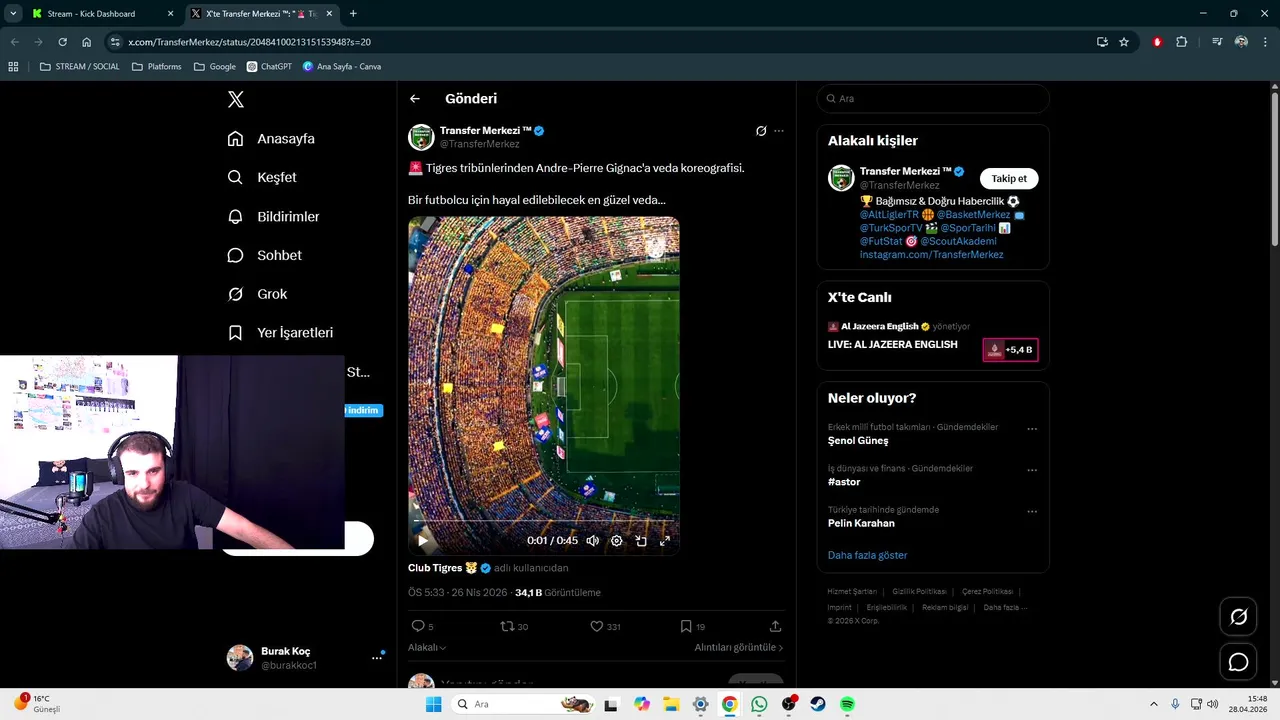Mute the video sound

pos(592,540)
